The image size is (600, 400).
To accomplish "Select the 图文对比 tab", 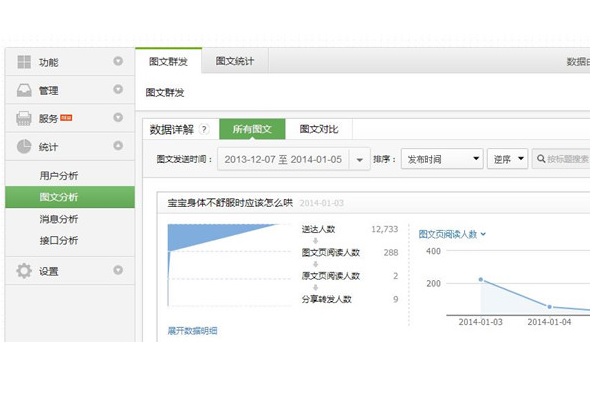I will coord(319,129).
